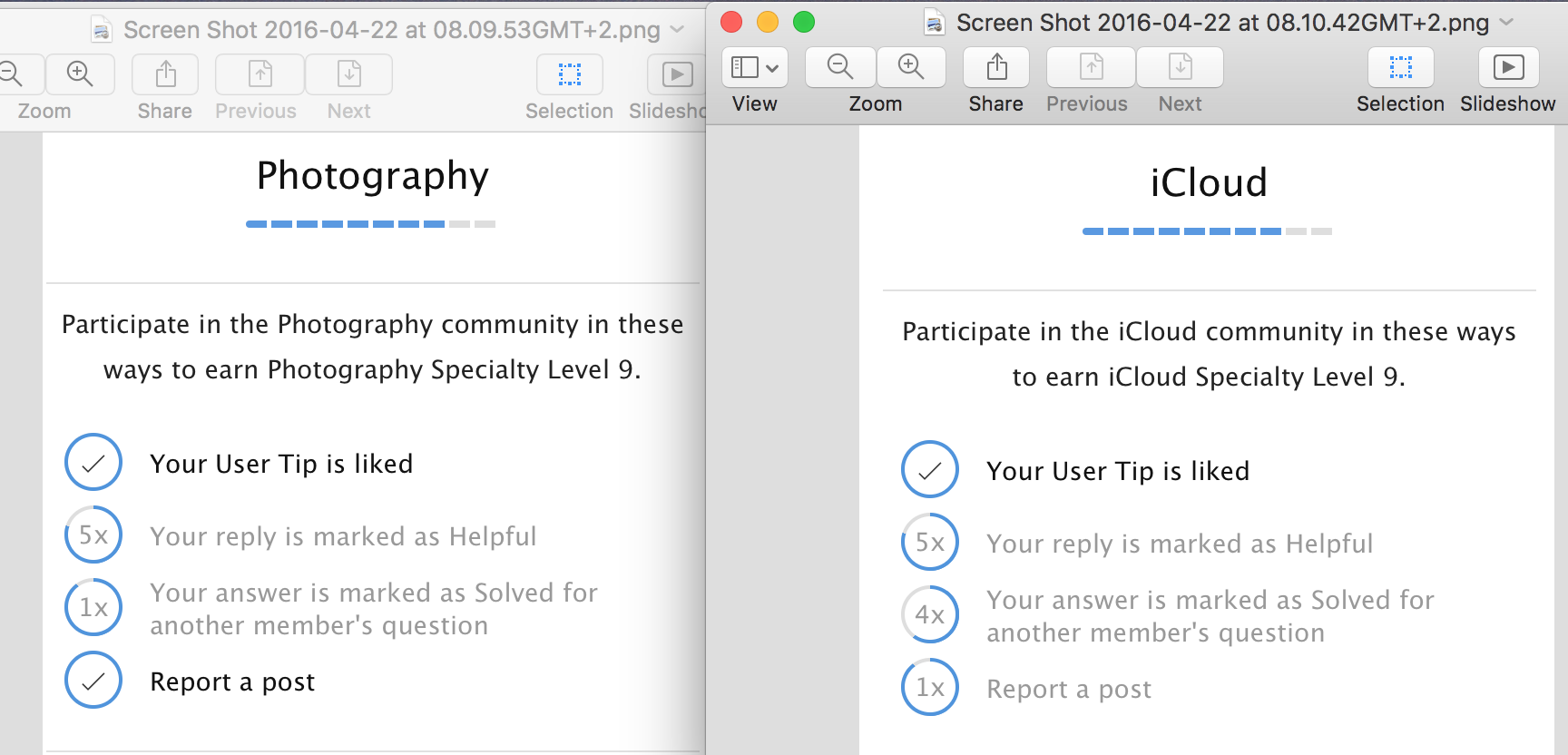Click the 08.09.53GMT+2.png window title text
The height and width of the screenshot is (755, 1568).
tap(392, 30)
